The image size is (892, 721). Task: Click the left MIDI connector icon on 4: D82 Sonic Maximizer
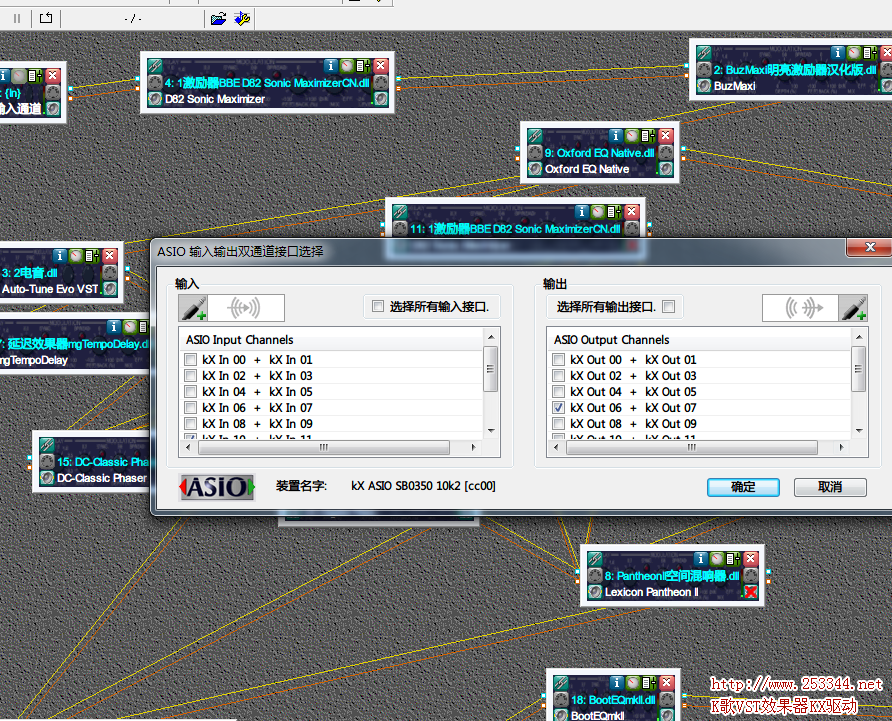click(155, 83)
